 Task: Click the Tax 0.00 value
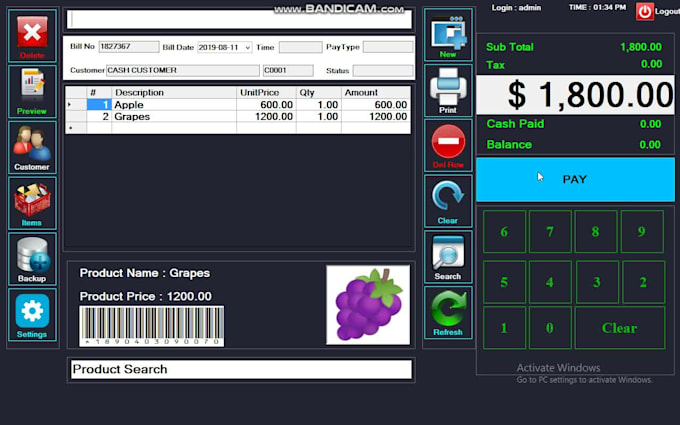651,64
